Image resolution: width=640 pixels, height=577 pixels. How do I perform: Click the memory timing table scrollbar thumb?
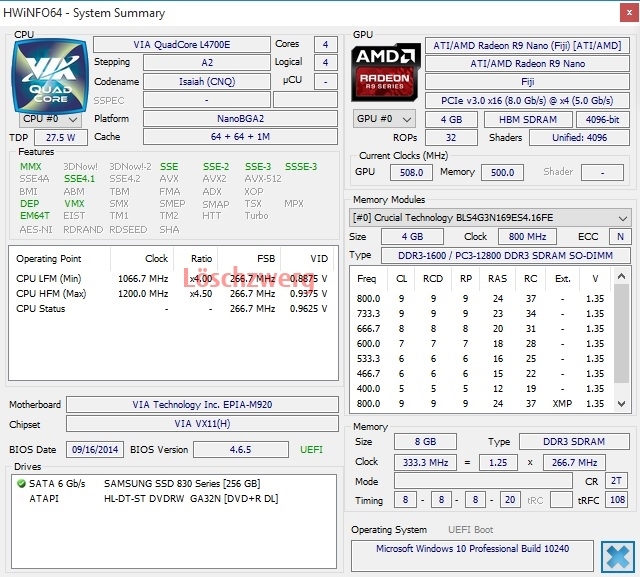621,333
